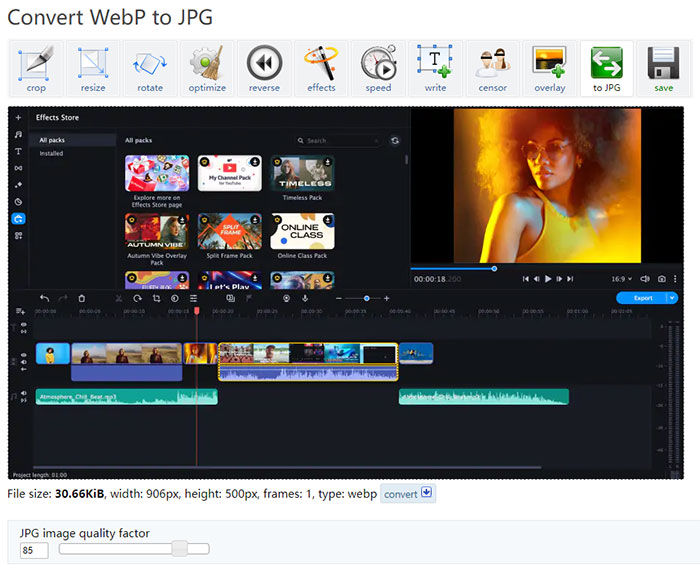Open the more tools grid icon in sidebar
The image size is (700, 570).
[x=18, y=236]
